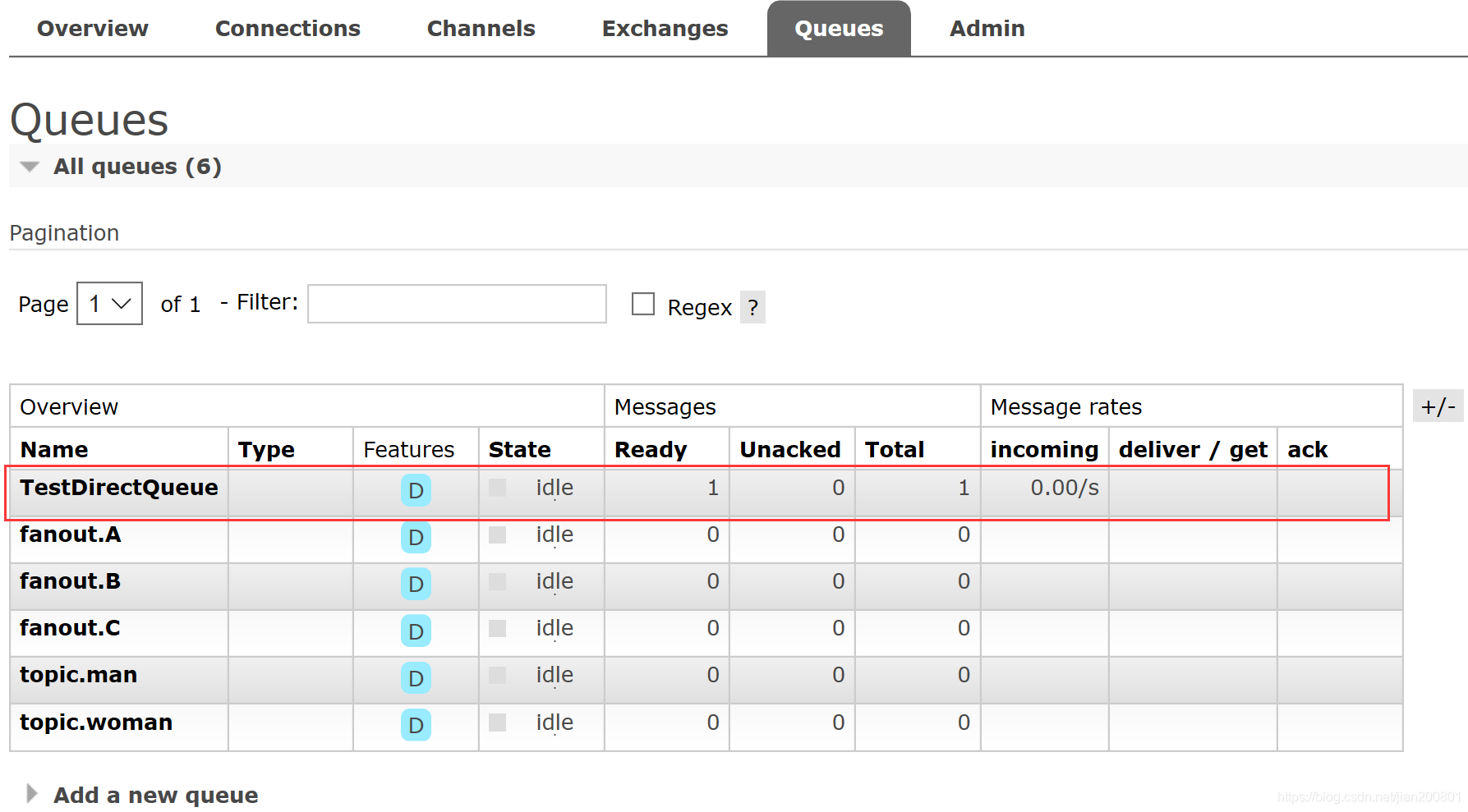1468x812 pixels.
Task: Click the 0.00/s incoming rate value
Action: coord(1065,488)
